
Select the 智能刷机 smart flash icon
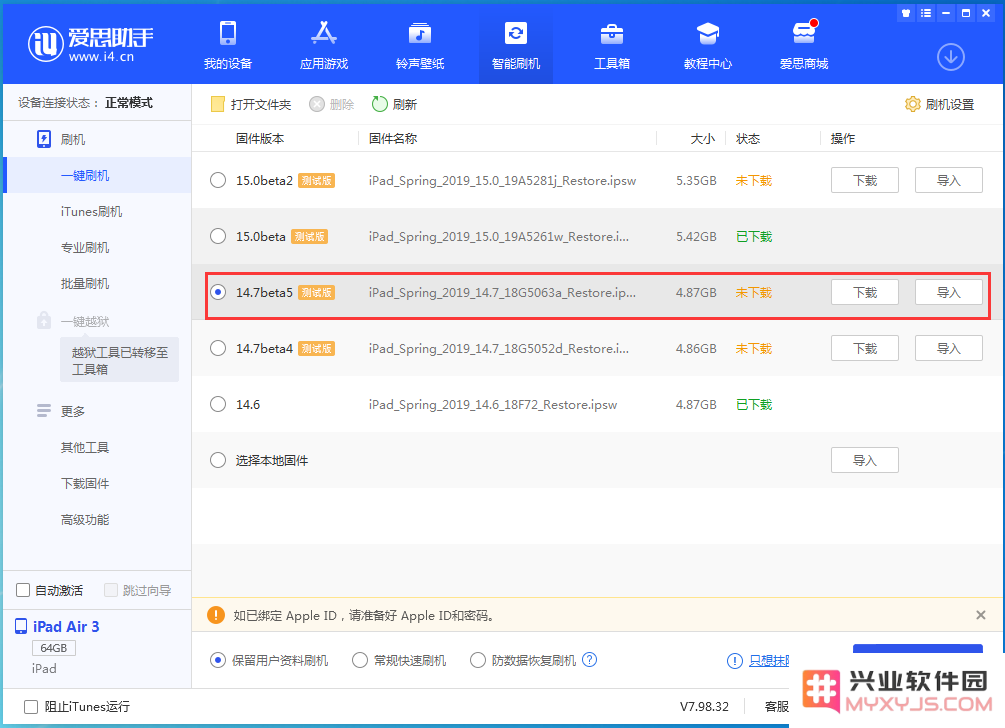tap(516, 33)
